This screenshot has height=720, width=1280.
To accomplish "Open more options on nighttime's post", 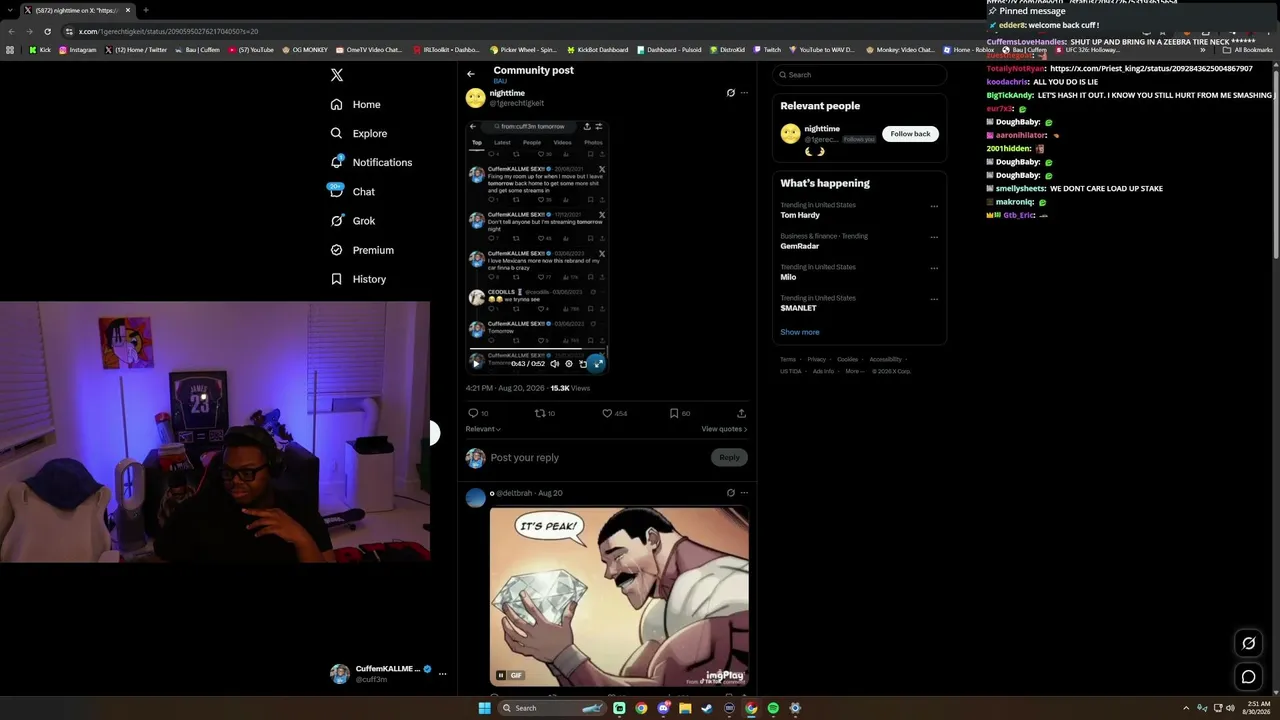I will click(x=744, y=93).
